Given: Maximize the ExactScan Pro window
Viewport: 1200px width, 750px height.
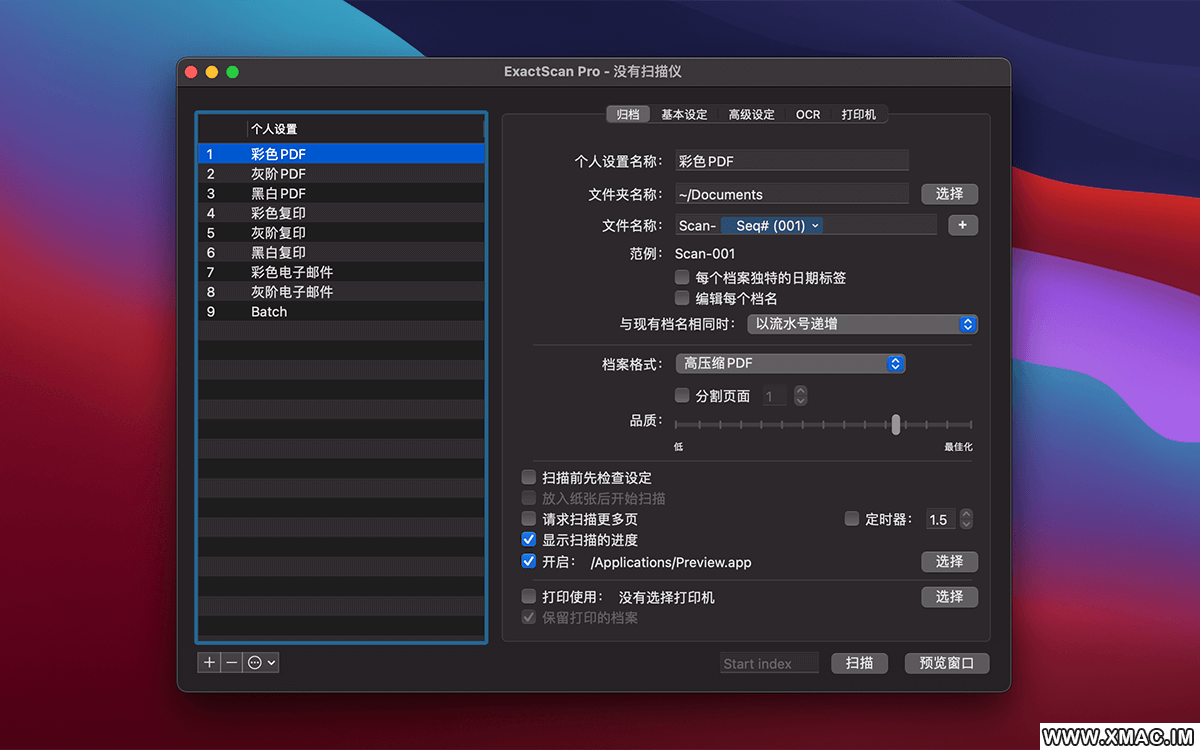Looking at the screenshot, I should (x=232, y=72).
